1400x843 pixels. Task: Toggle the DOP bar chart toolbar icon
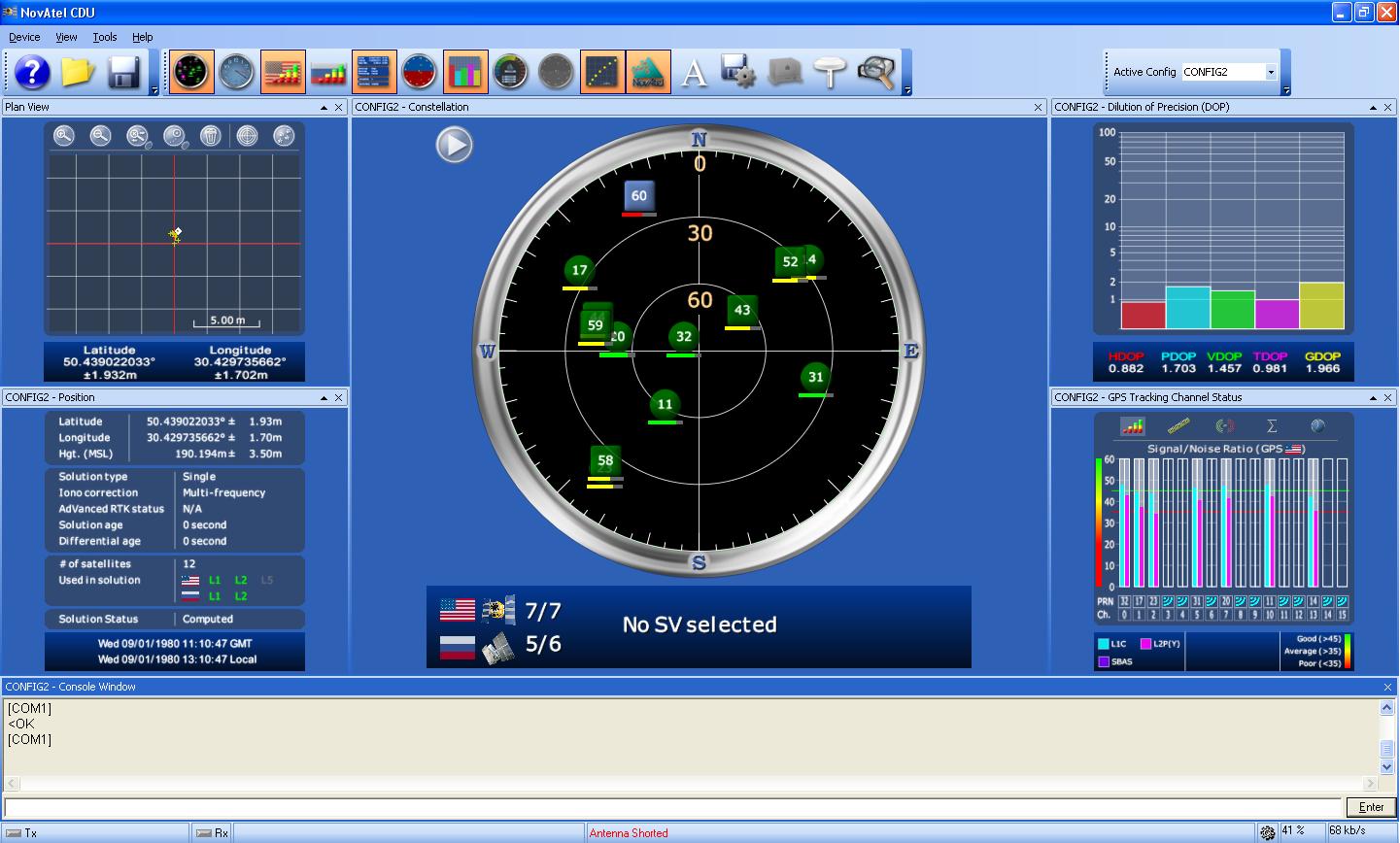click(465, 72)
